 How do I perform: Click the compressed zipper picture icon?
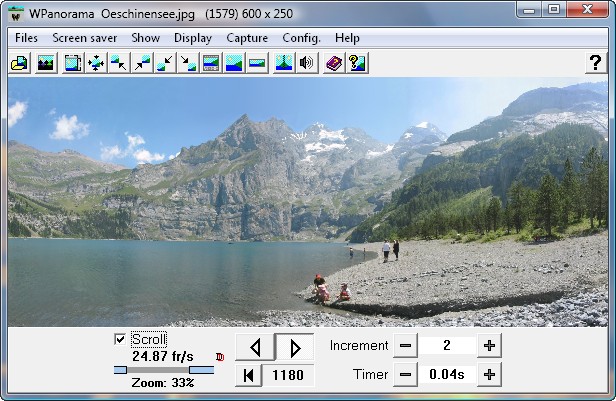pos(284,63)
